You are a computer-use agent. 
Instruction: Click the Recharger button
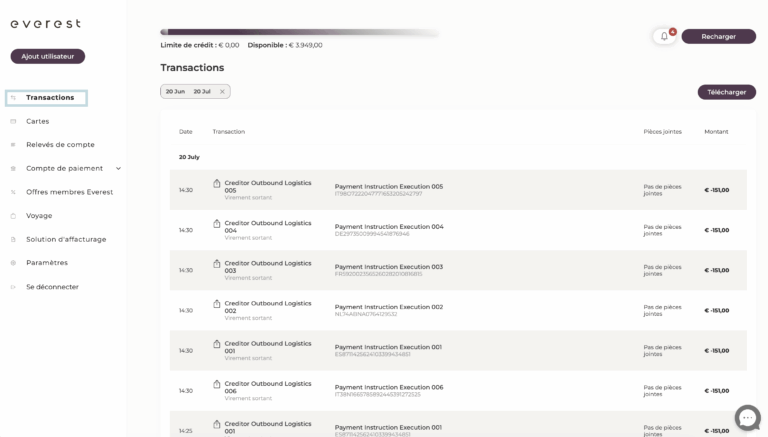click(719, 36)
